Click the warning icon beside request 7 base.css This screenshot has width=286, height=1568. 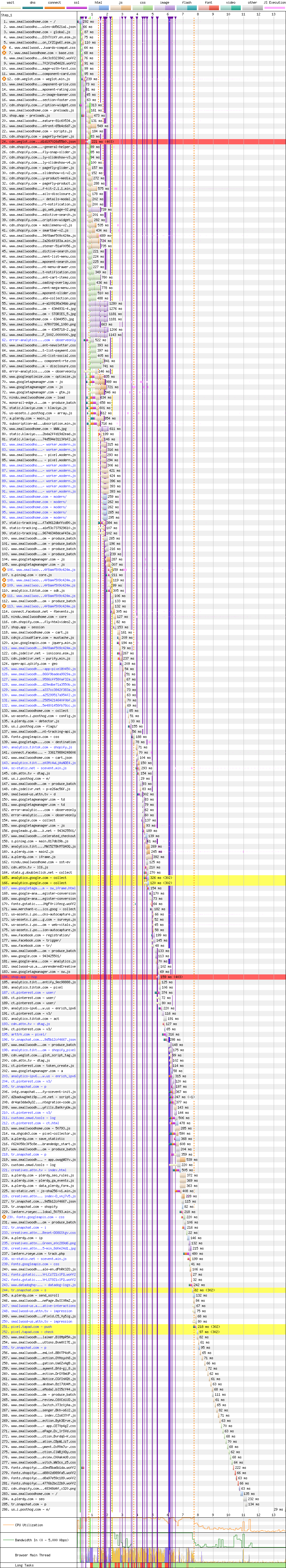click(4, 53)
